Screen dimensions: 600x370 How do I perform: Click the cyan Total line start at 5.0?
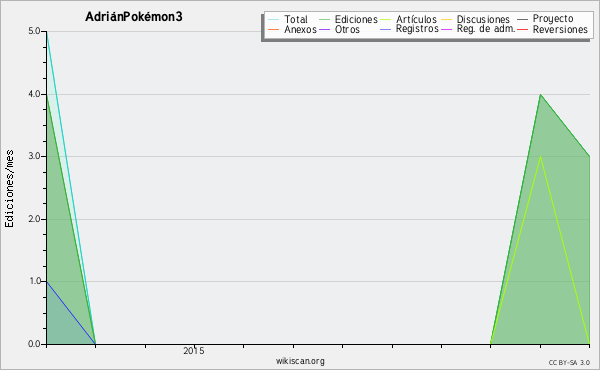(x=47, y=32)
